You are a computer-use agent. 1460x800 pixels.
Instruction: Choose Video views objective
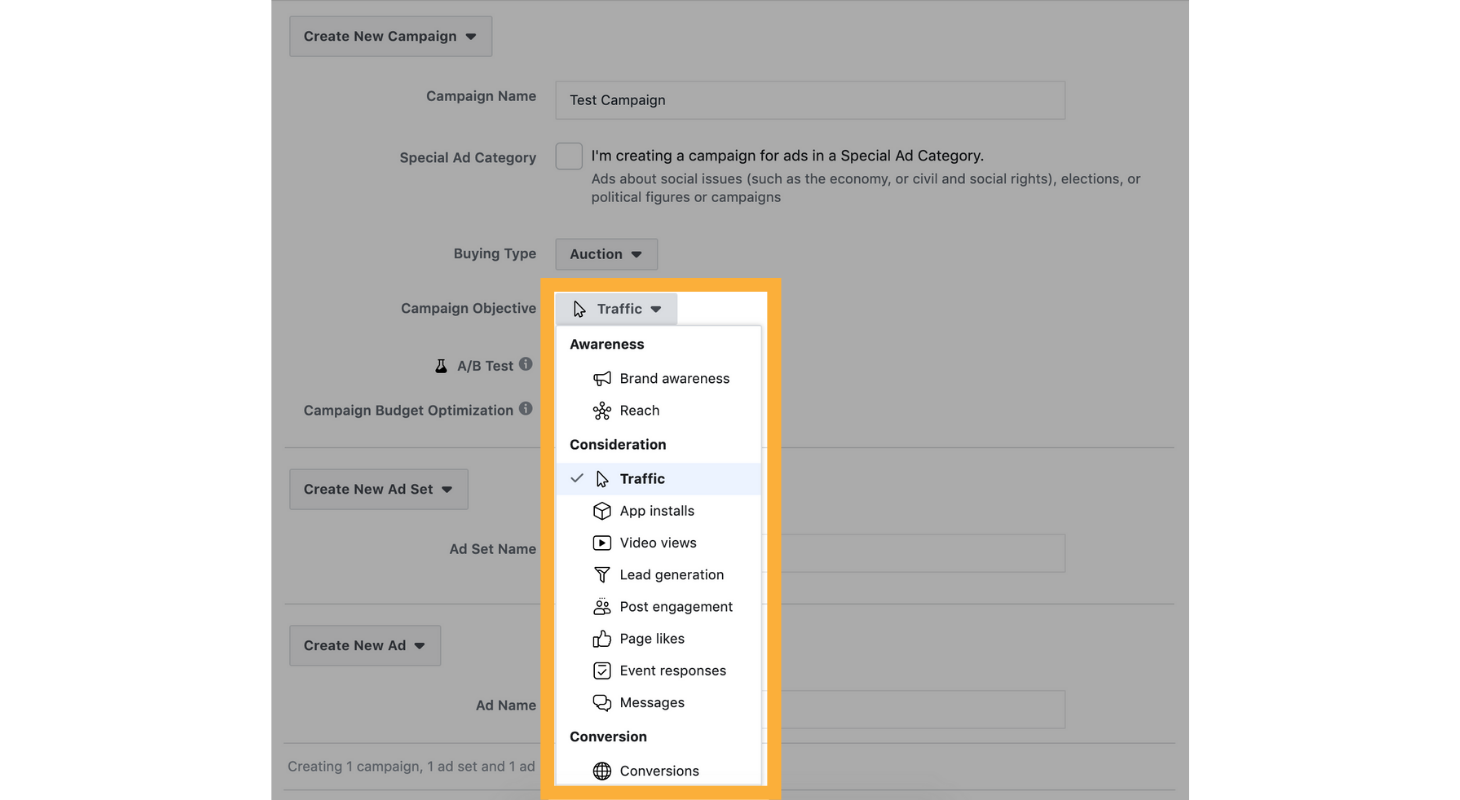[x=659, y=542]
